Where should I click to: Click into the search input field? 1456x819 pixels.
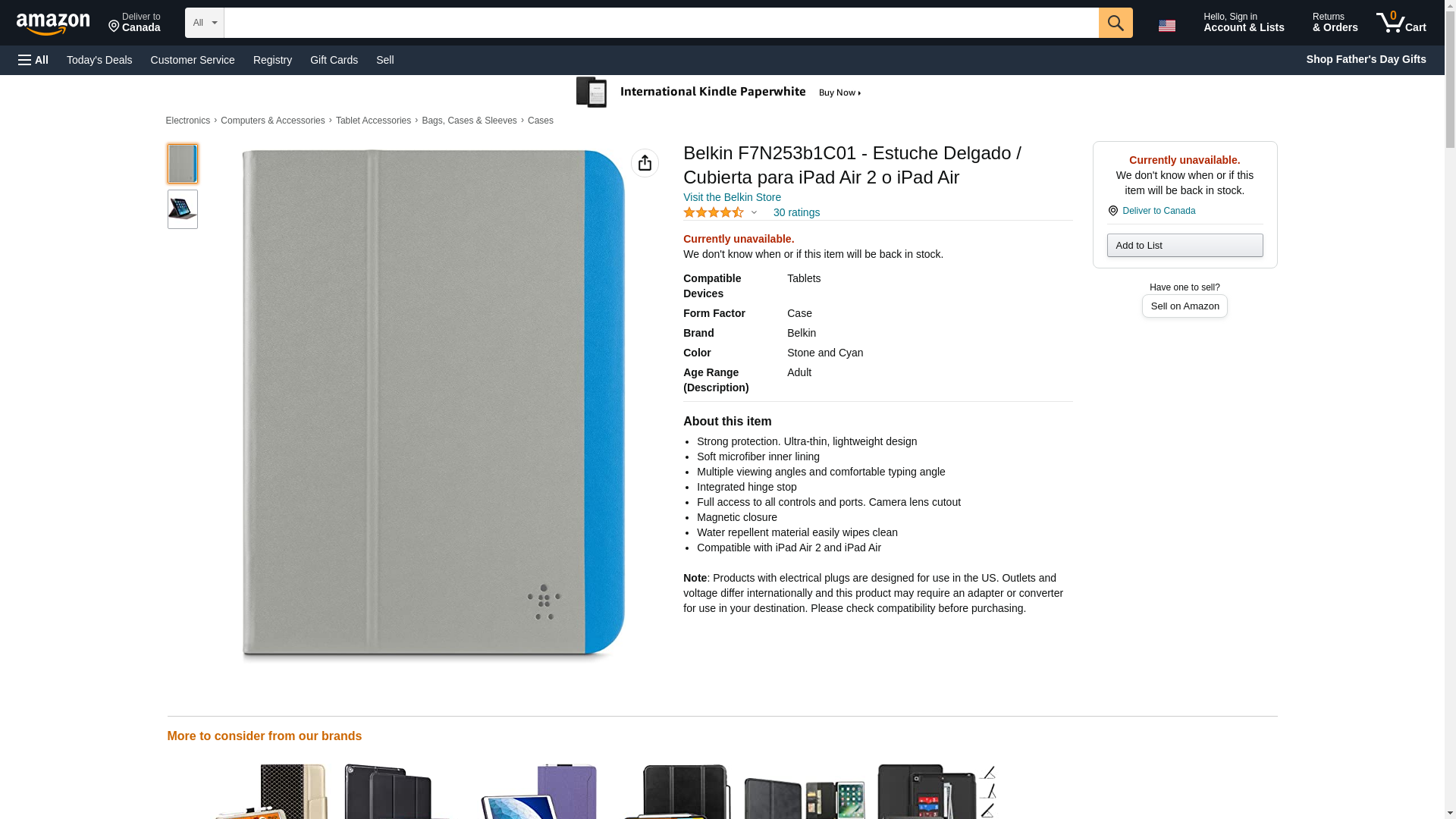660,23
